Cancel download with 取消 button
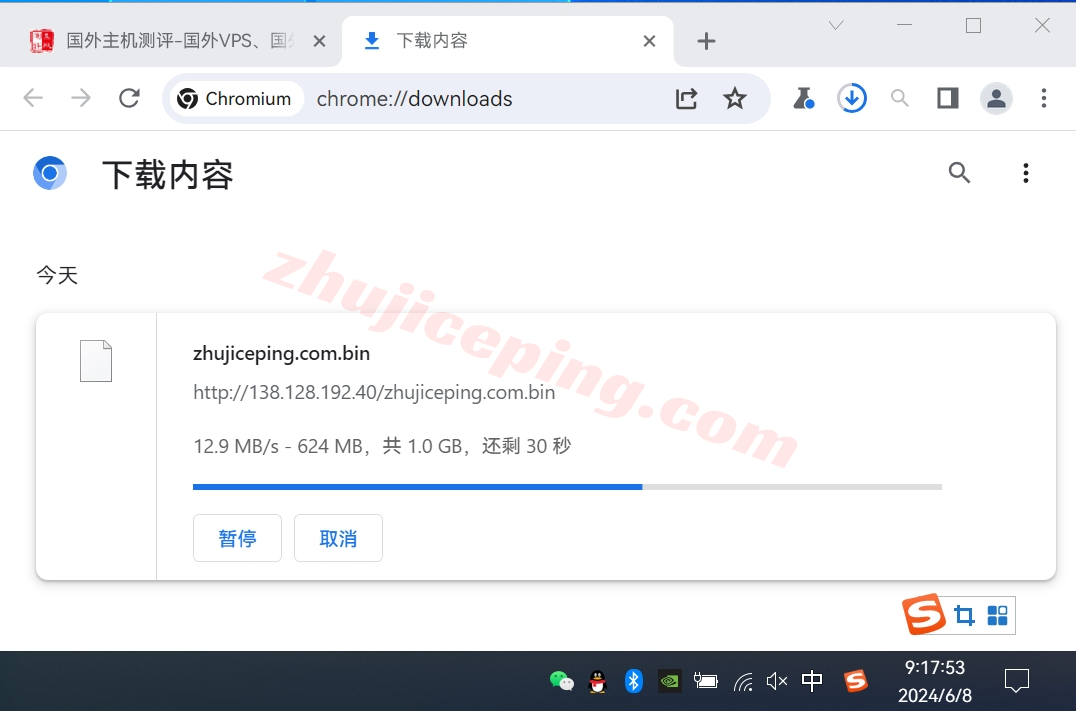This screenshot has height=711, width=1076. click(x=338, y=538)
